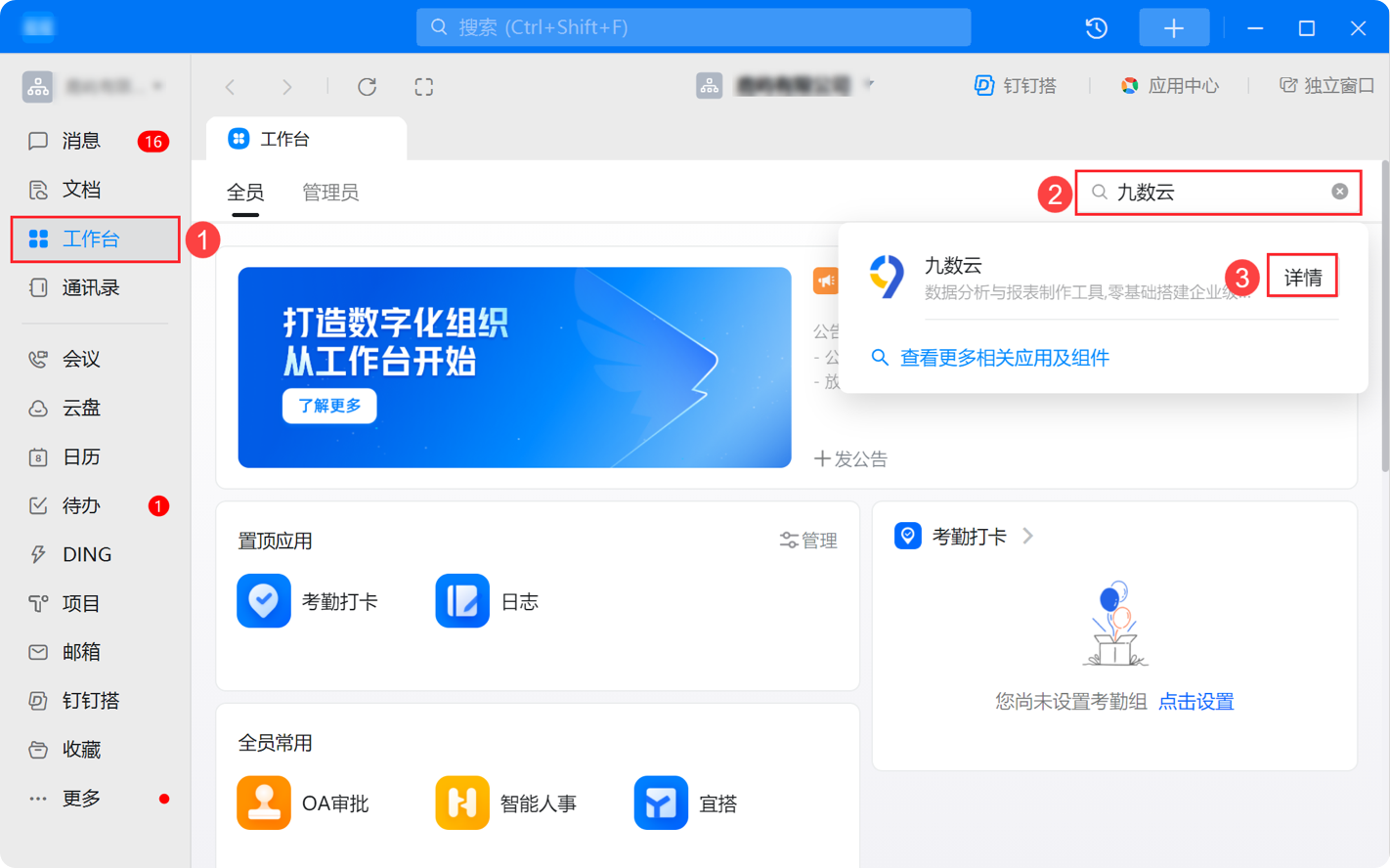Open 文档 in the sidebar
Screen dimensions: 1390x868
coord(95,190)
